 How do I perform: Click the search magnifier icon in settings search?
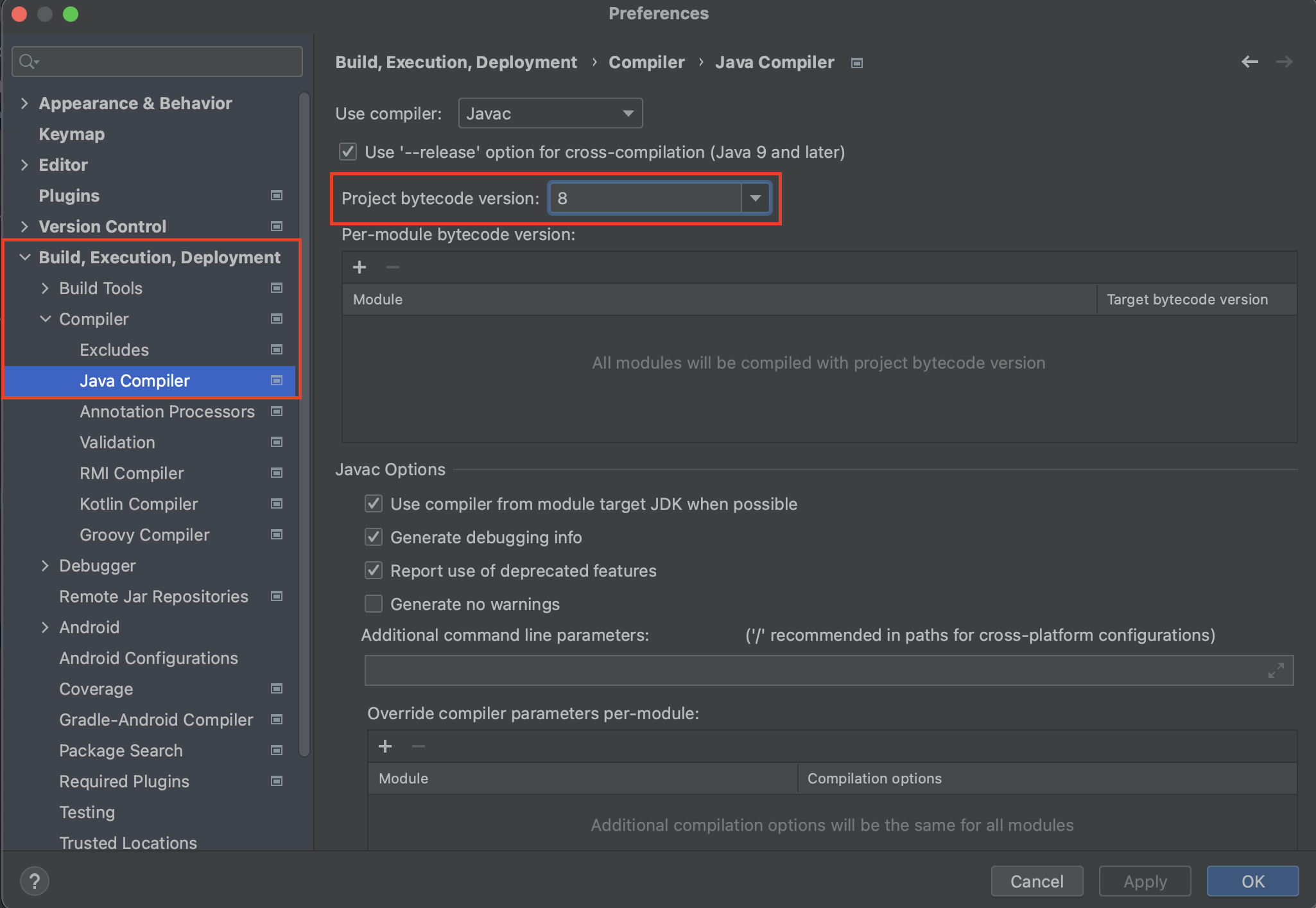pos(28,62)
